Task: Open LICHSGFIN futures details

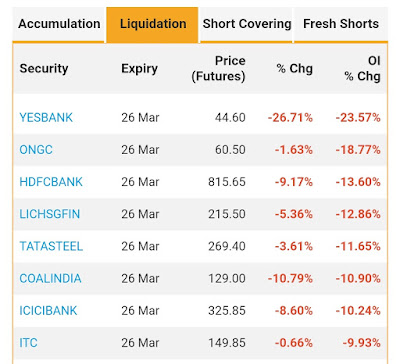Action: (50, 214)
